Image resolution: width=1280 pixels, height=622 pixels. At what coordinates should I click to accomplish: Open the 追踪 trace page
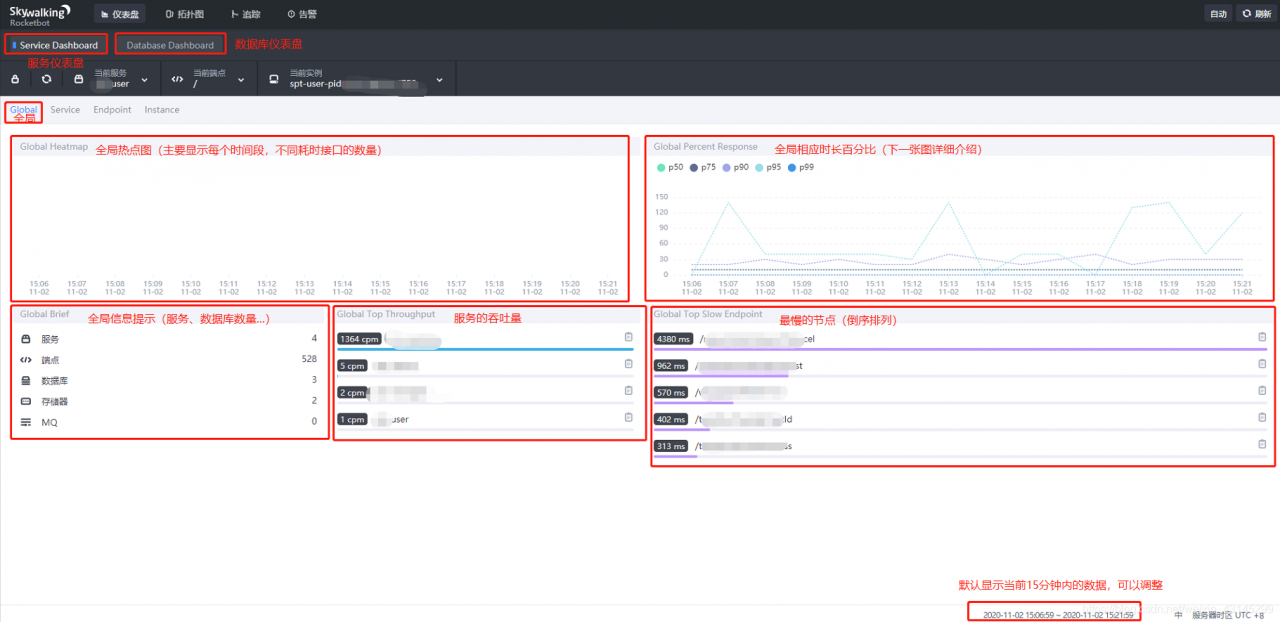coord(245,14)
